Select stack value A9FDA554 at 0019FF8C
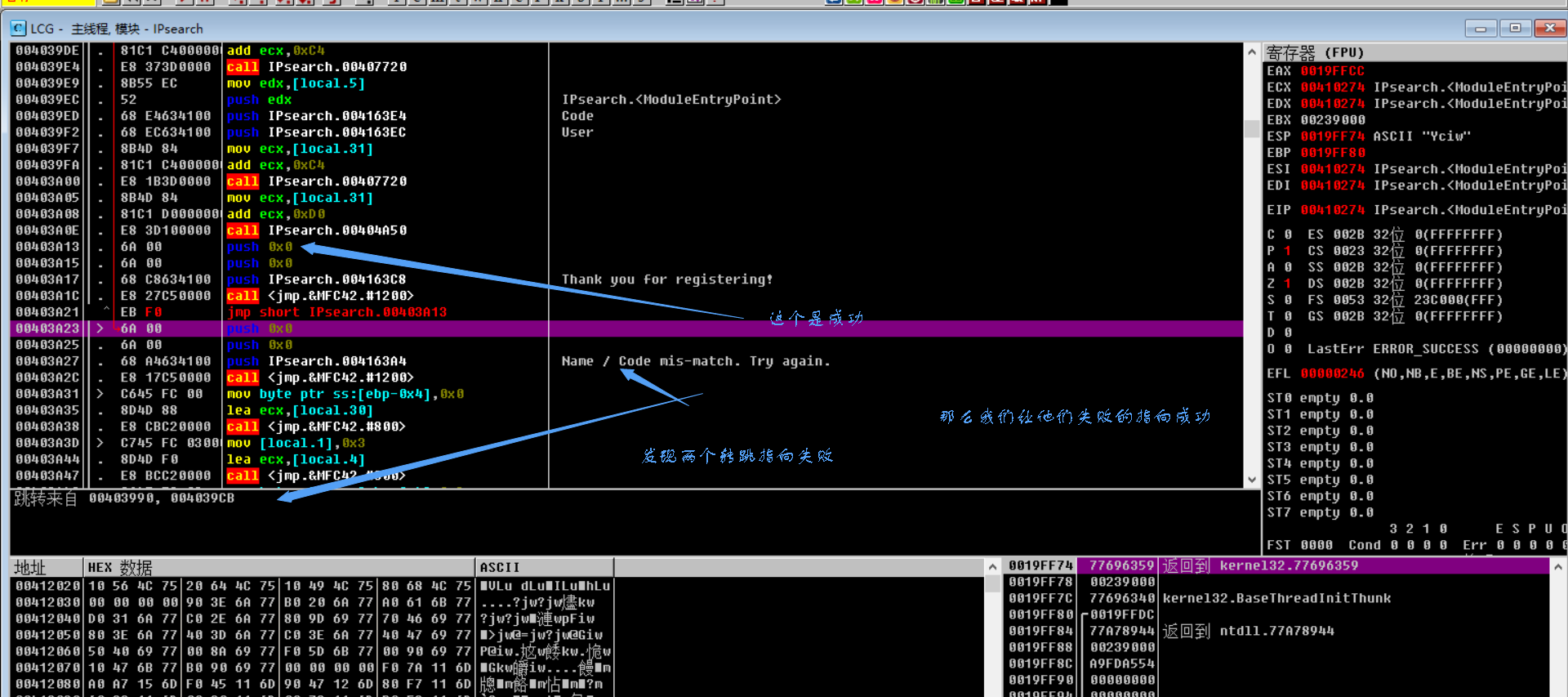Viewport: 1568px width, 697px height. [x=1122, y=663]
